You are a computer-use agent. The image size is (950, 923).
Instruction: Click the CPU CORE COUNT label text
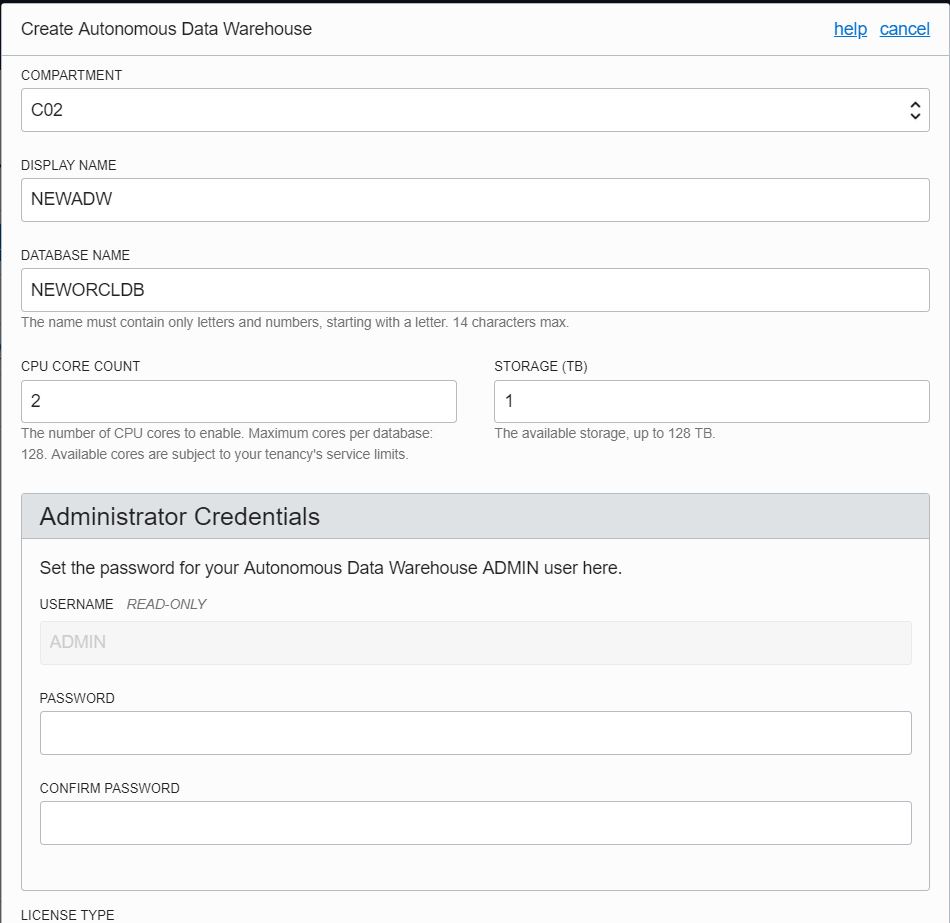[81, 366]
